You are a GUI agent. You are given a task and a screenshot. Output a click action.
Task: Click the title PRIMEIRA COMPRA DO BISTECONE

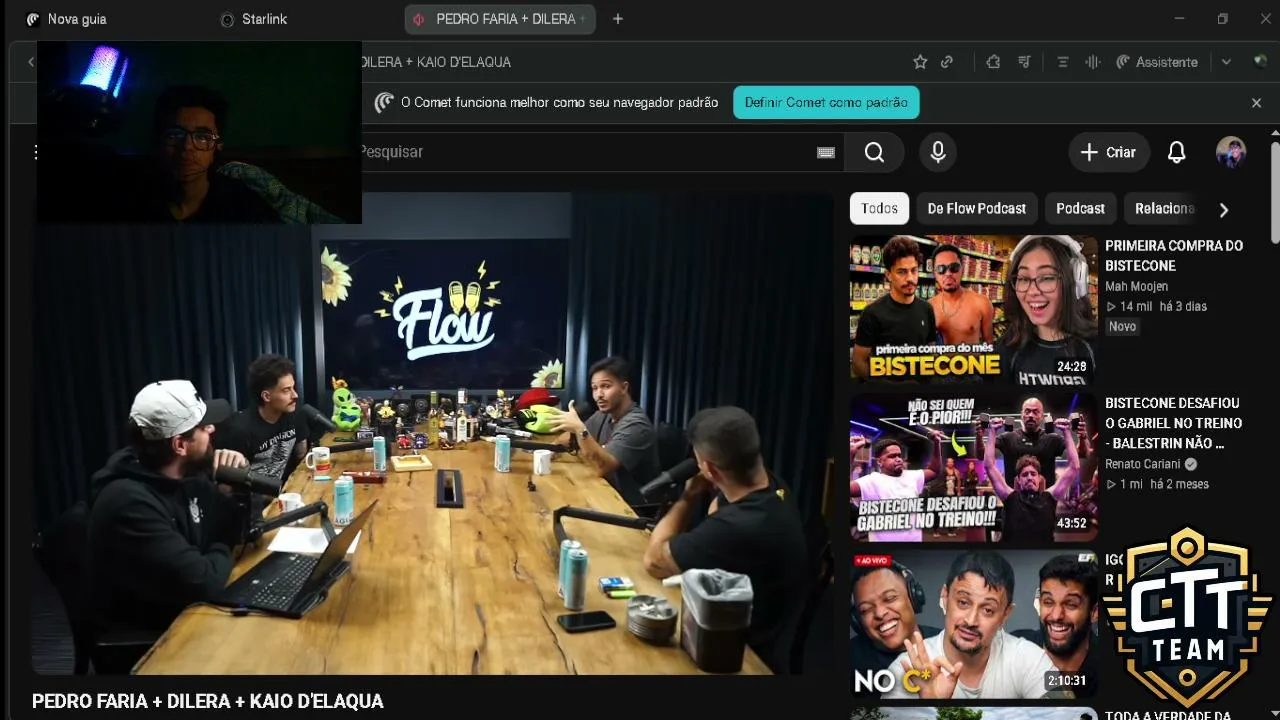[x=1174, y=255]
